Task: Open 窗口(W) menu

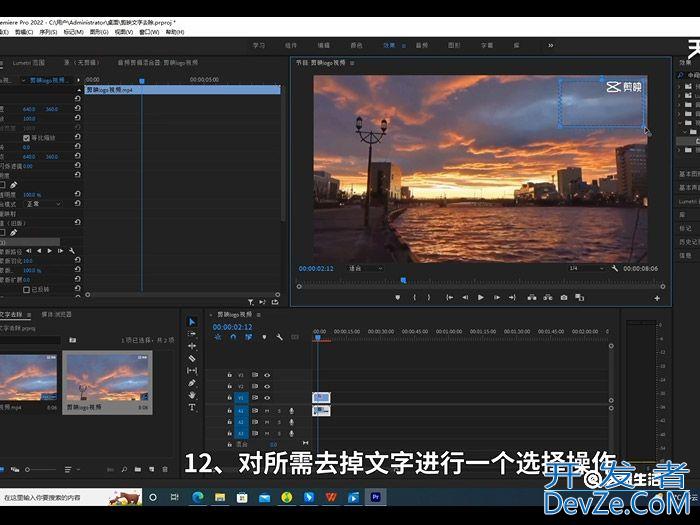Action: [x=149, y=32]
